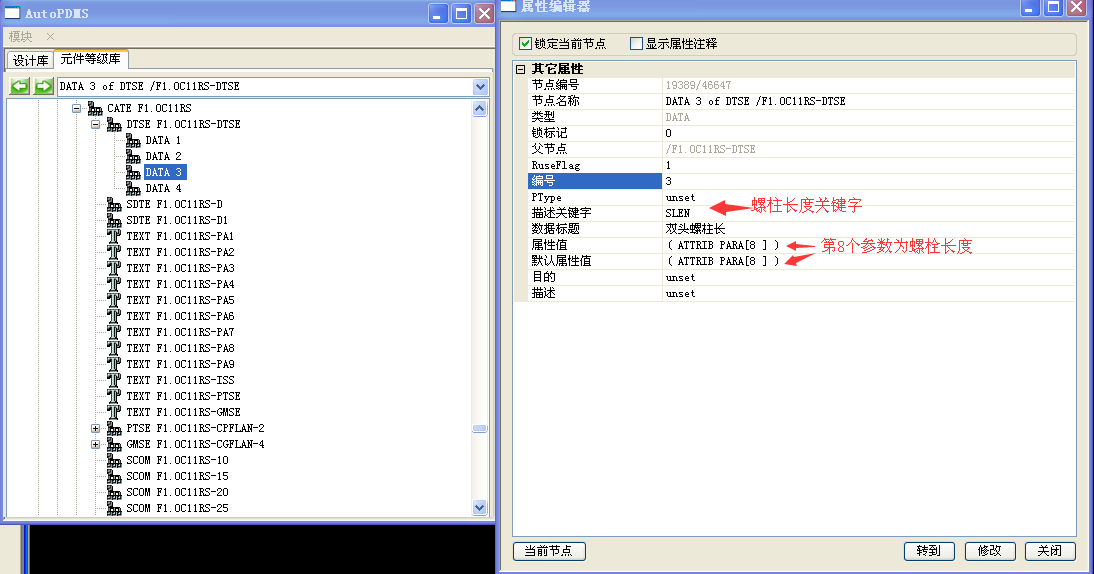Click the GMSE F1.0C11RS-CGFLAN-4 node icon
Viewport: 1094px width, 574px height.
pos(114,444)
